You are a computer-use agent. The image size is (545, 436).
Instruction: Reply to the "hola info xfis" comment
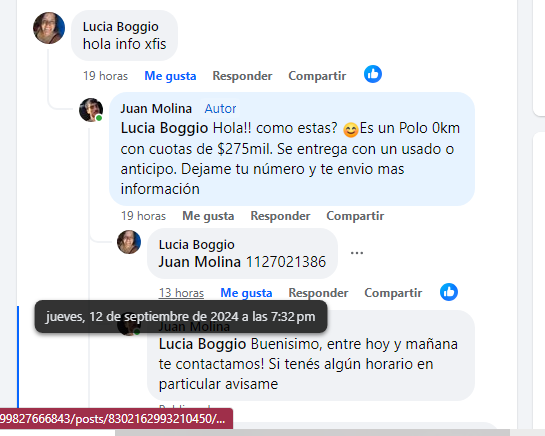pyautogui.click(x=242, y=76)
